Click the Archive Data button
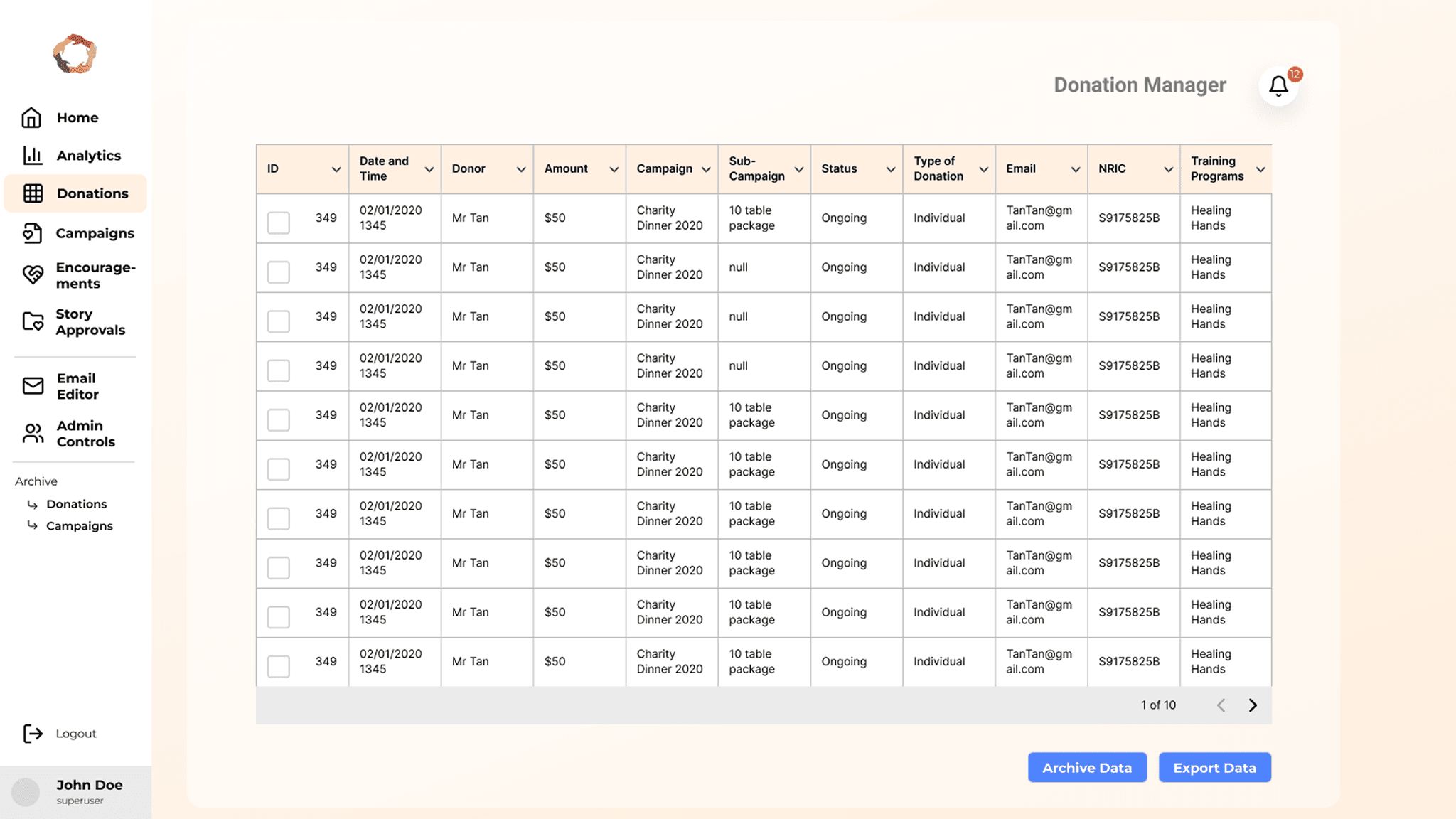 [1087, 768]
